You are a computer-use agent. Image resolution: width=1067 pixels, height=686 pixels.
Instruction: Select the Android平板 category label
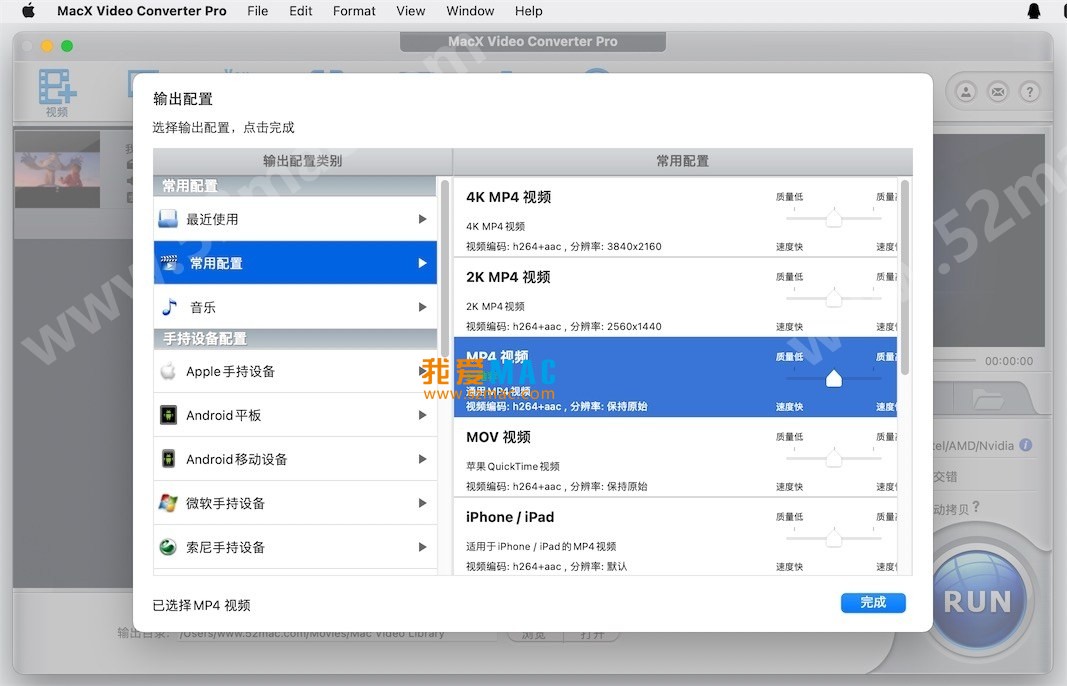pyautogui.click(x=224, y=415)
